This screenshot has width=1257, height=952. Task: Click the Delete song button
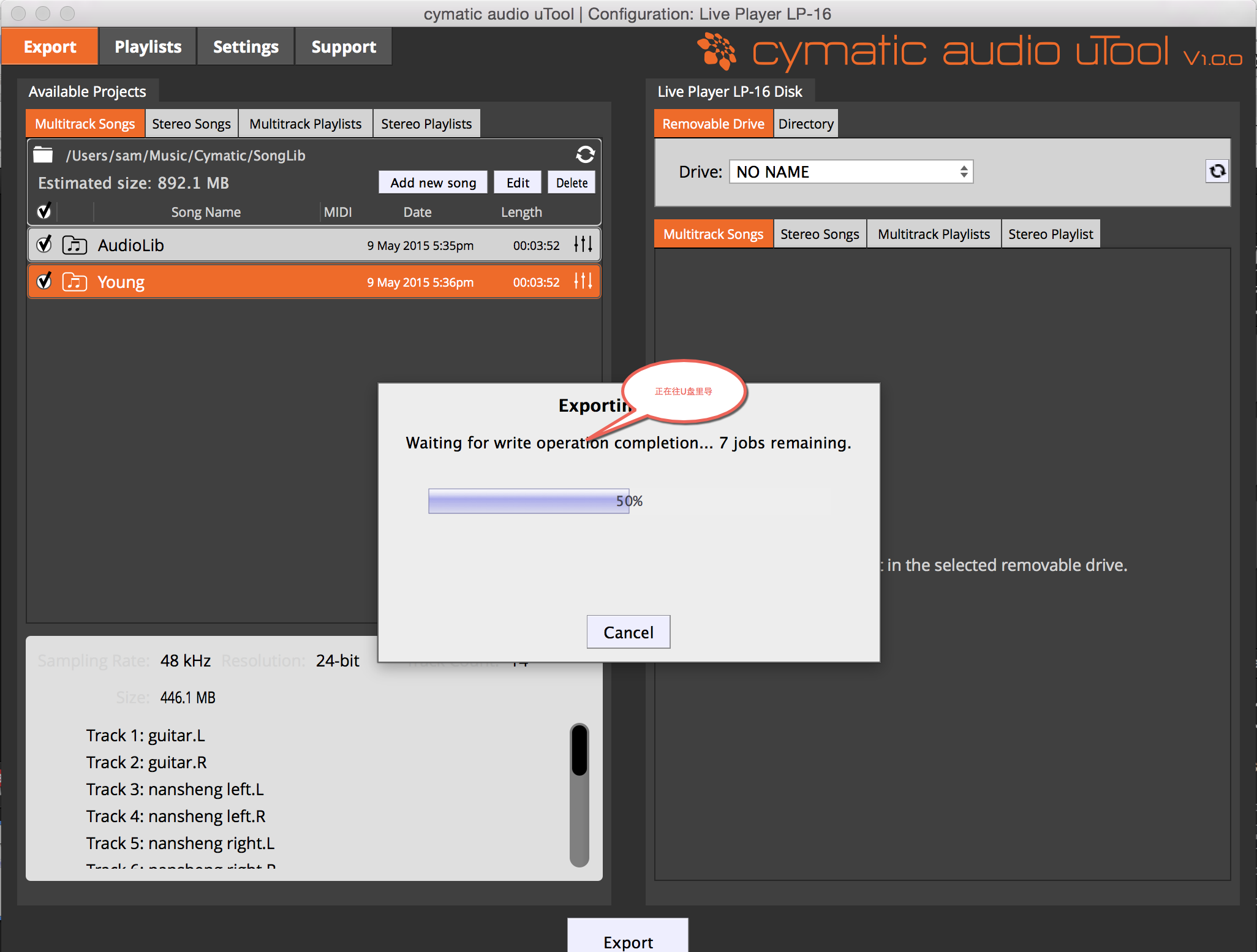coord(572,183)
